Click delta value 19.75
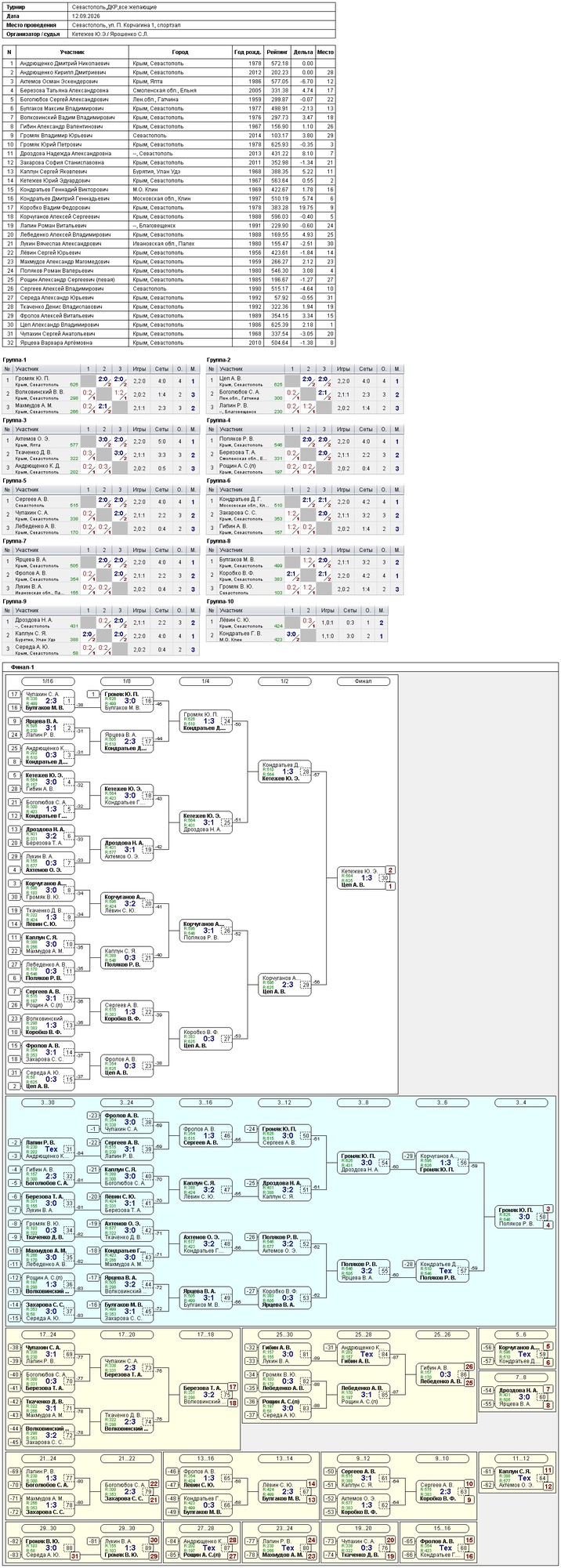The image size is (561, 1568). pos(305,208)
